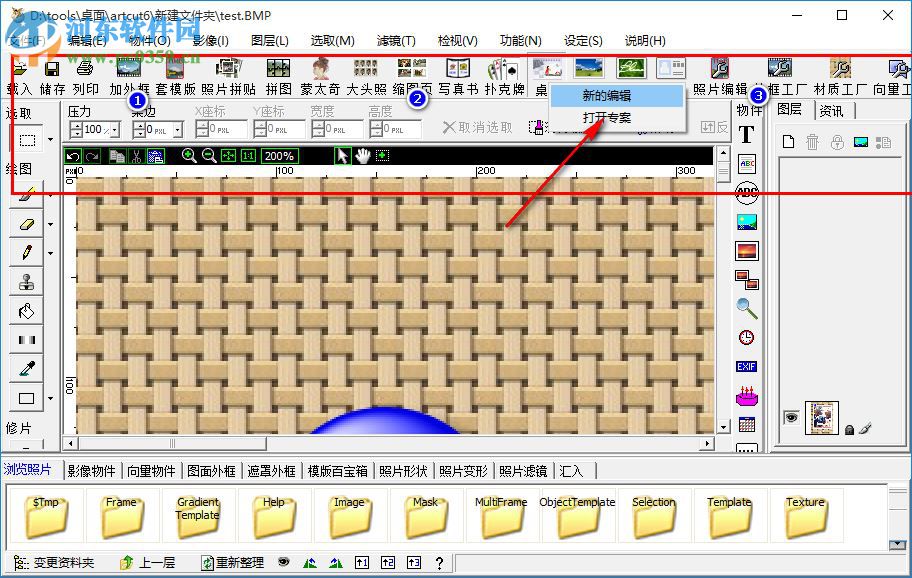Create a new layer with the page icon
The width and height of the screenshot is (912, 578).
click(788, 142)
